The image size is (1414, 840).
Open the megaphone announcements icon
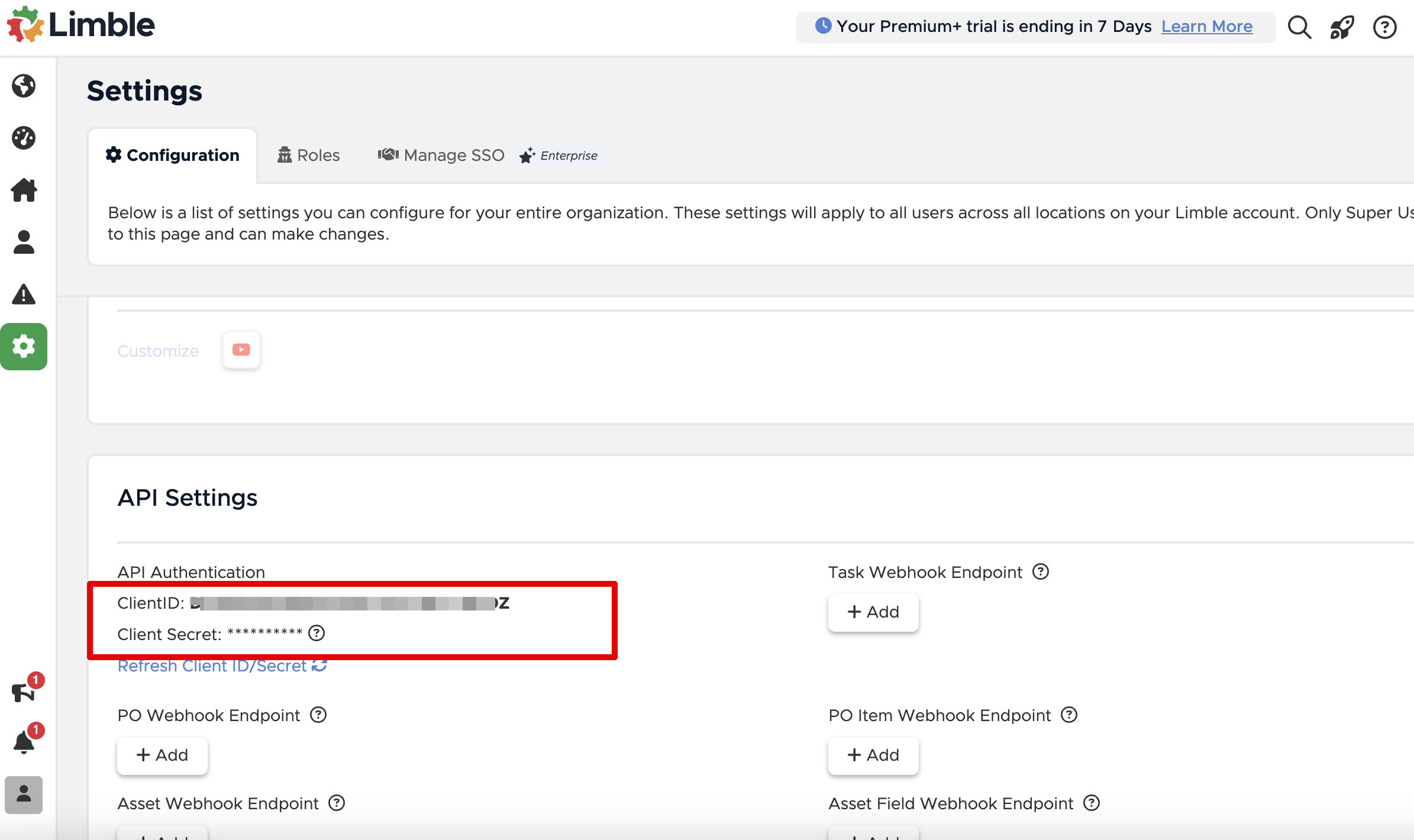click(24, 691)
